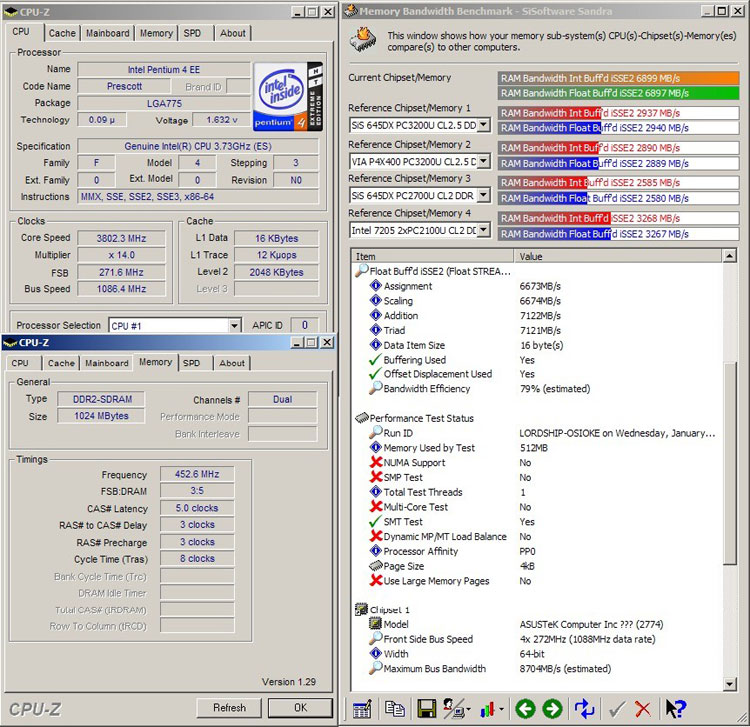Click the What's This help cursor icon
The width and height of the screenshot is (750, 727).
tap(676, 709)
